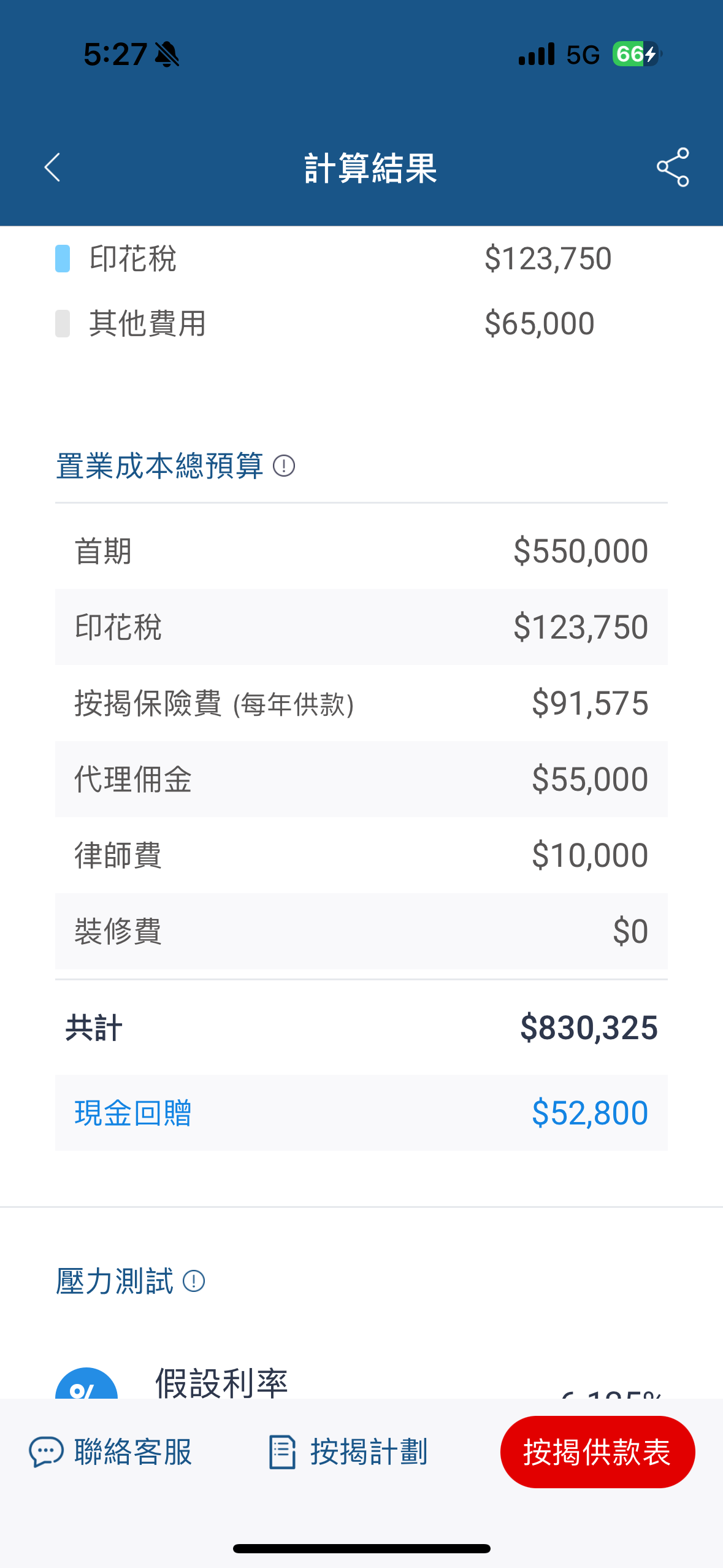Screen dimensions: 723x1568
Task: Tap the muted bell status icon
Action: click(x=167, y=55)
